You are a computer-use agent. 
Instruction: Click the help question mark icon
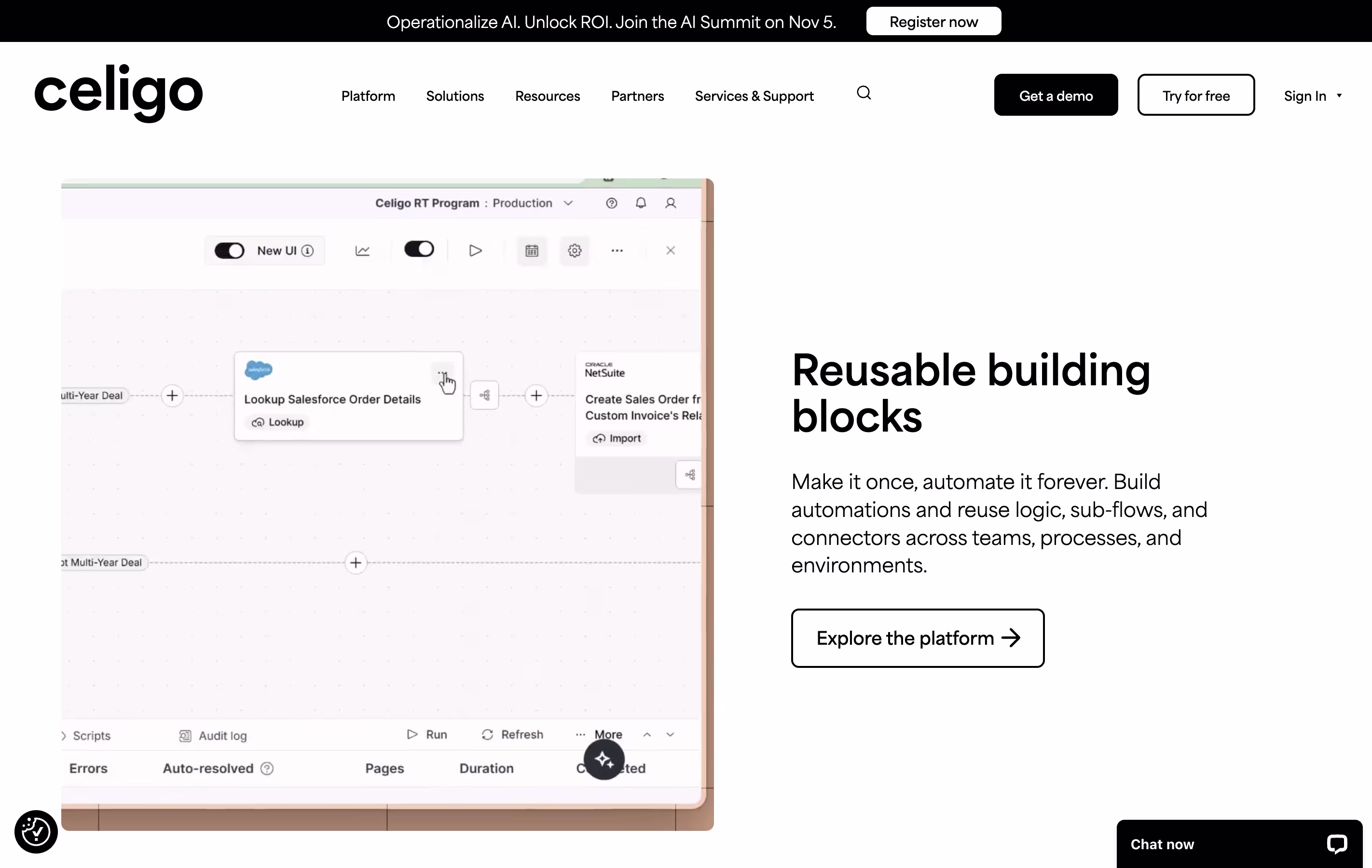click(611, 203)
